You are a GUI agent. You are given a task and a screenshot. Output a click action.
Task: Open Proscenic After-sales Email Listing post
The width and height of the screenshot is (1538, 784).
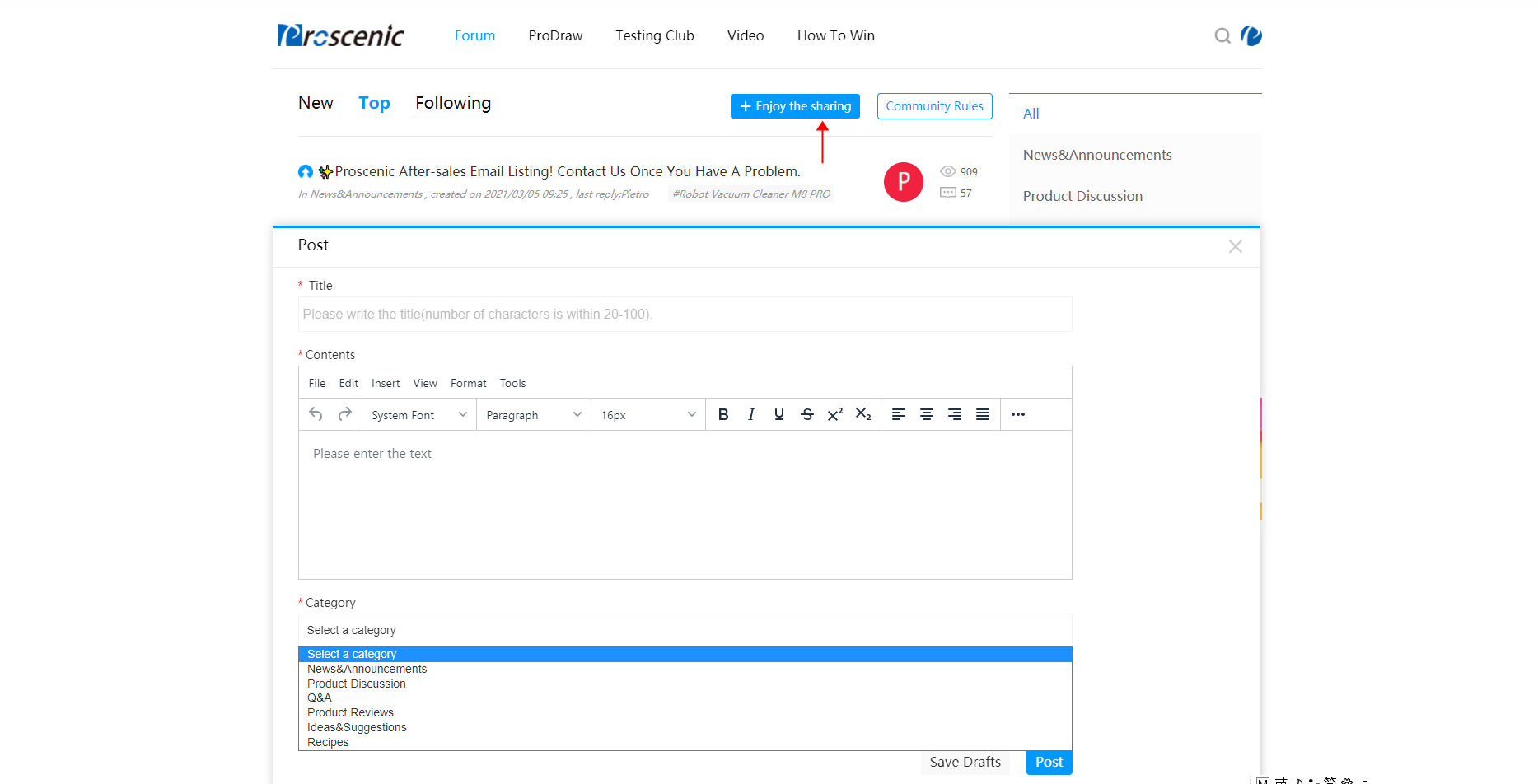pos(568,171)
